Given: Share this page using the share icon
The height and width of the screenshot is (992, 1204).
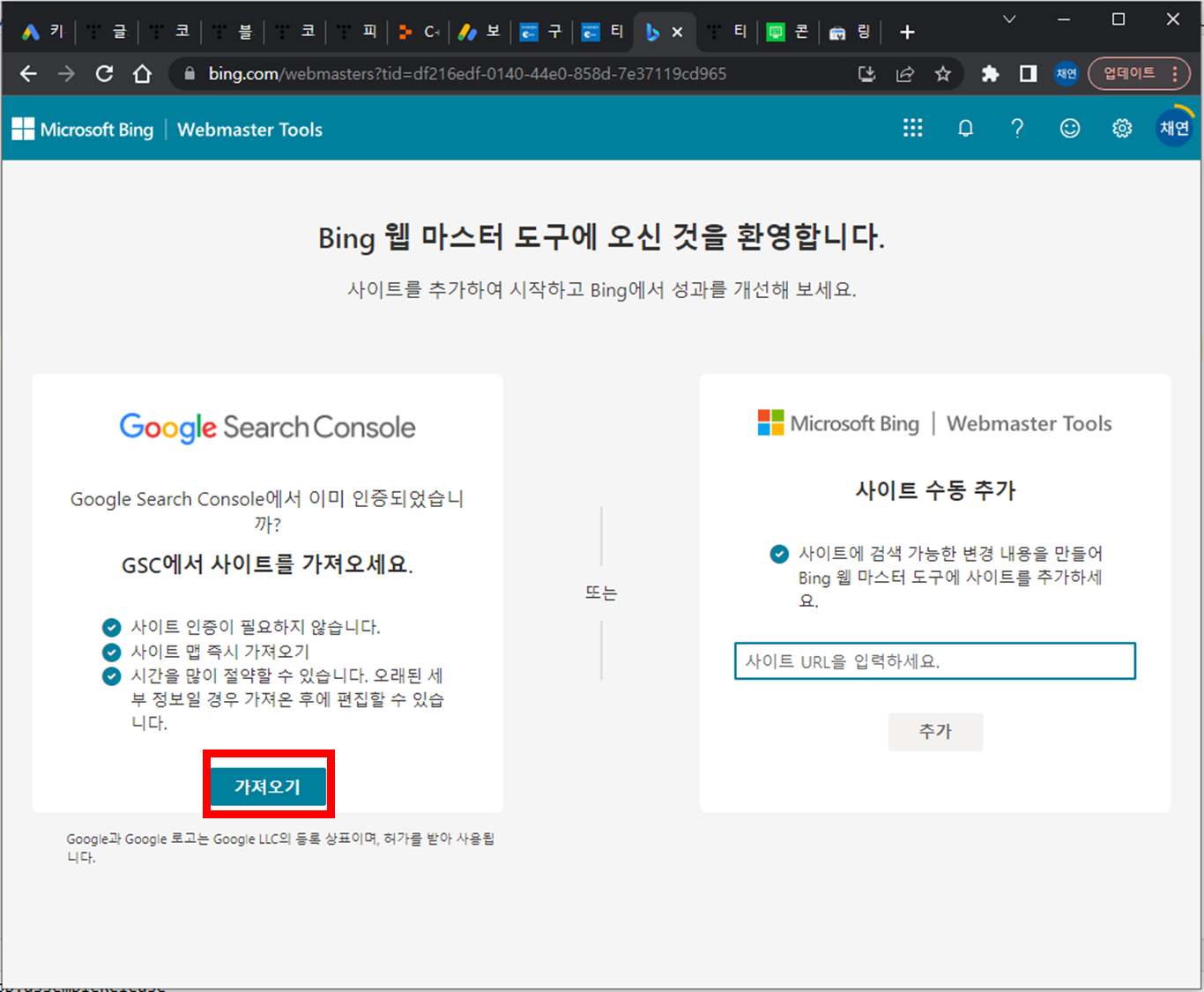Looking at the screenshot, I should tap(905, 74).
